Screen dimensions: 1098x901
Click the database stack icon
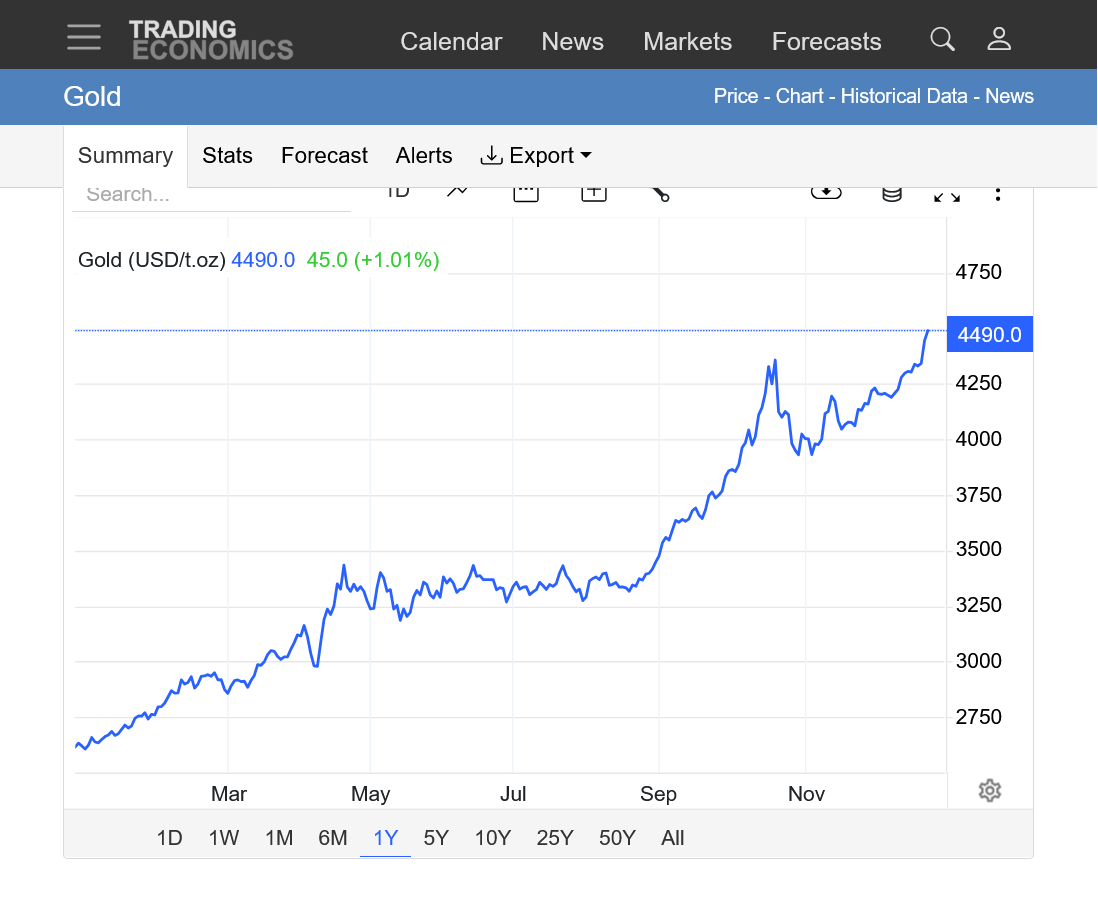(891, 194)
